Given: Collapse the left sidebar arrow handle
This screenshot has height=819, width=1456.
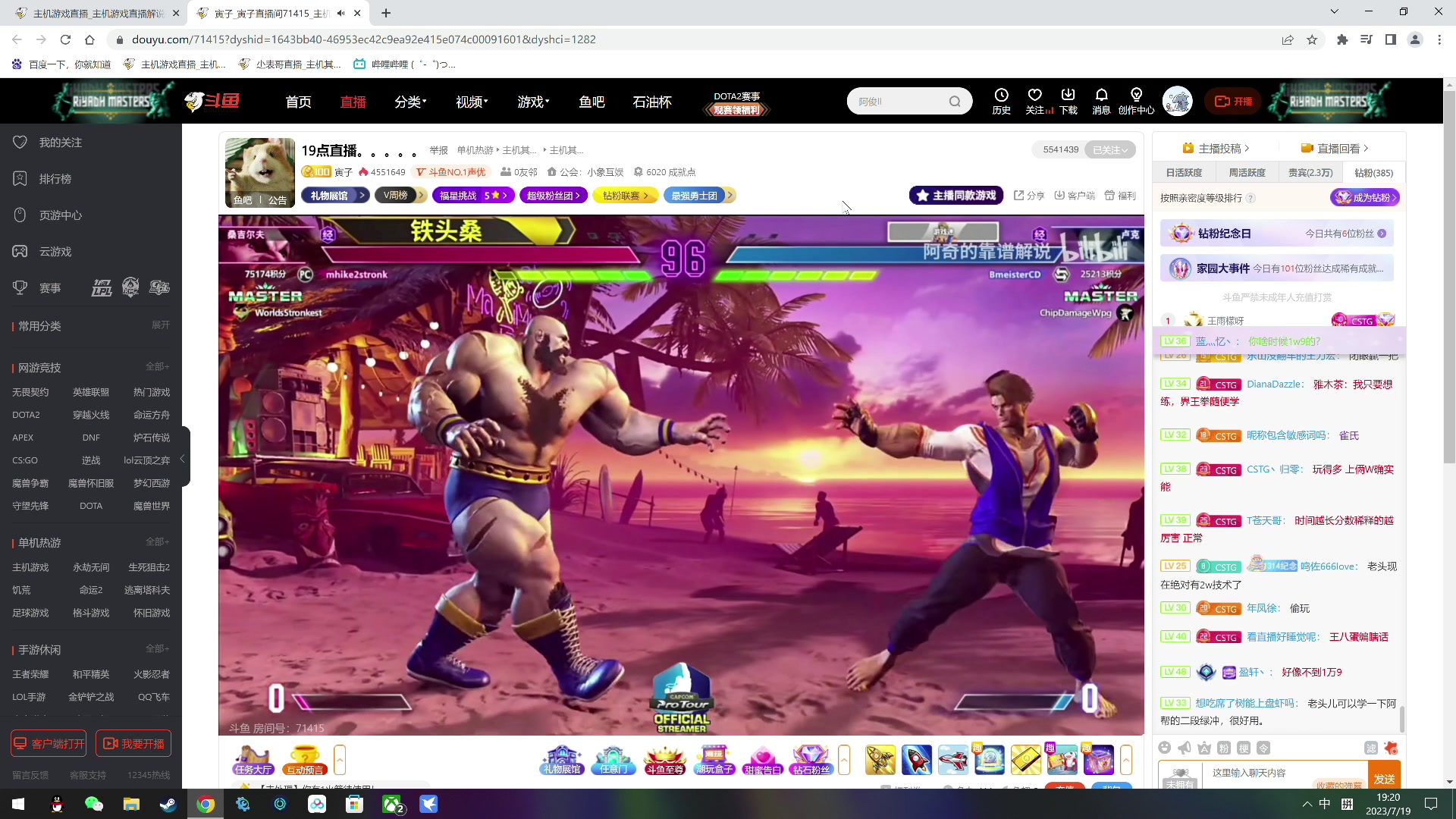Looking at the screenshot, I should [182, 459].
